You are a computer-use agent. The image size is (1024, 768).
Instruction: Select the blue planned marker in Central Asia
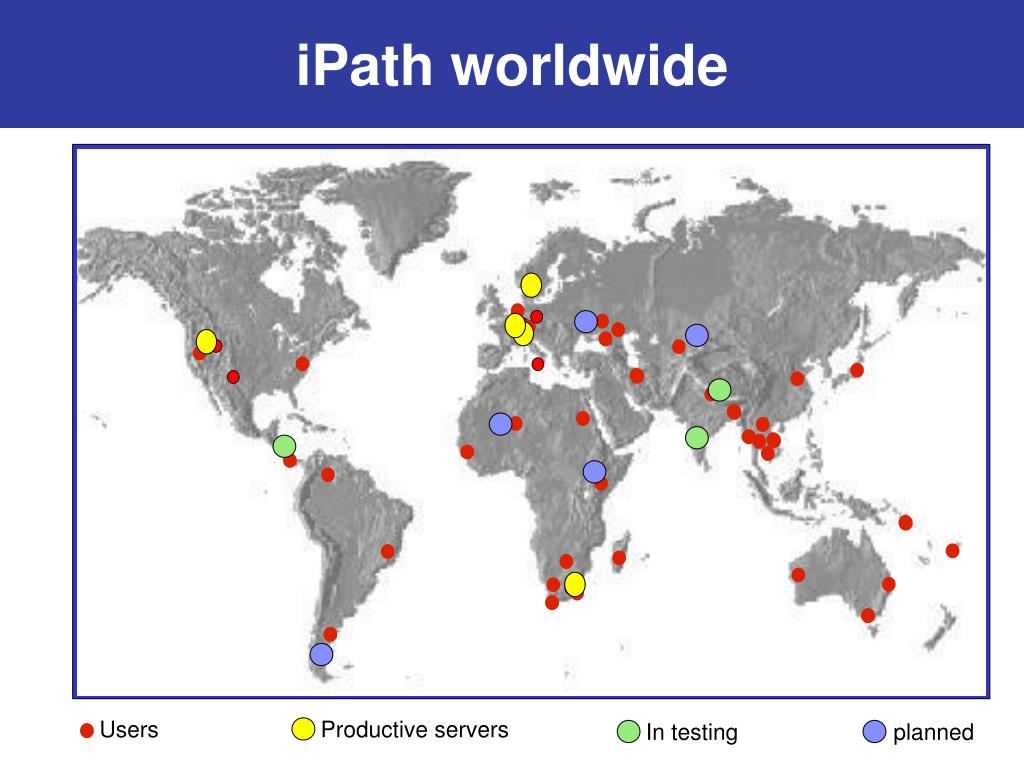pyautogui.click(x=697, y=335)
